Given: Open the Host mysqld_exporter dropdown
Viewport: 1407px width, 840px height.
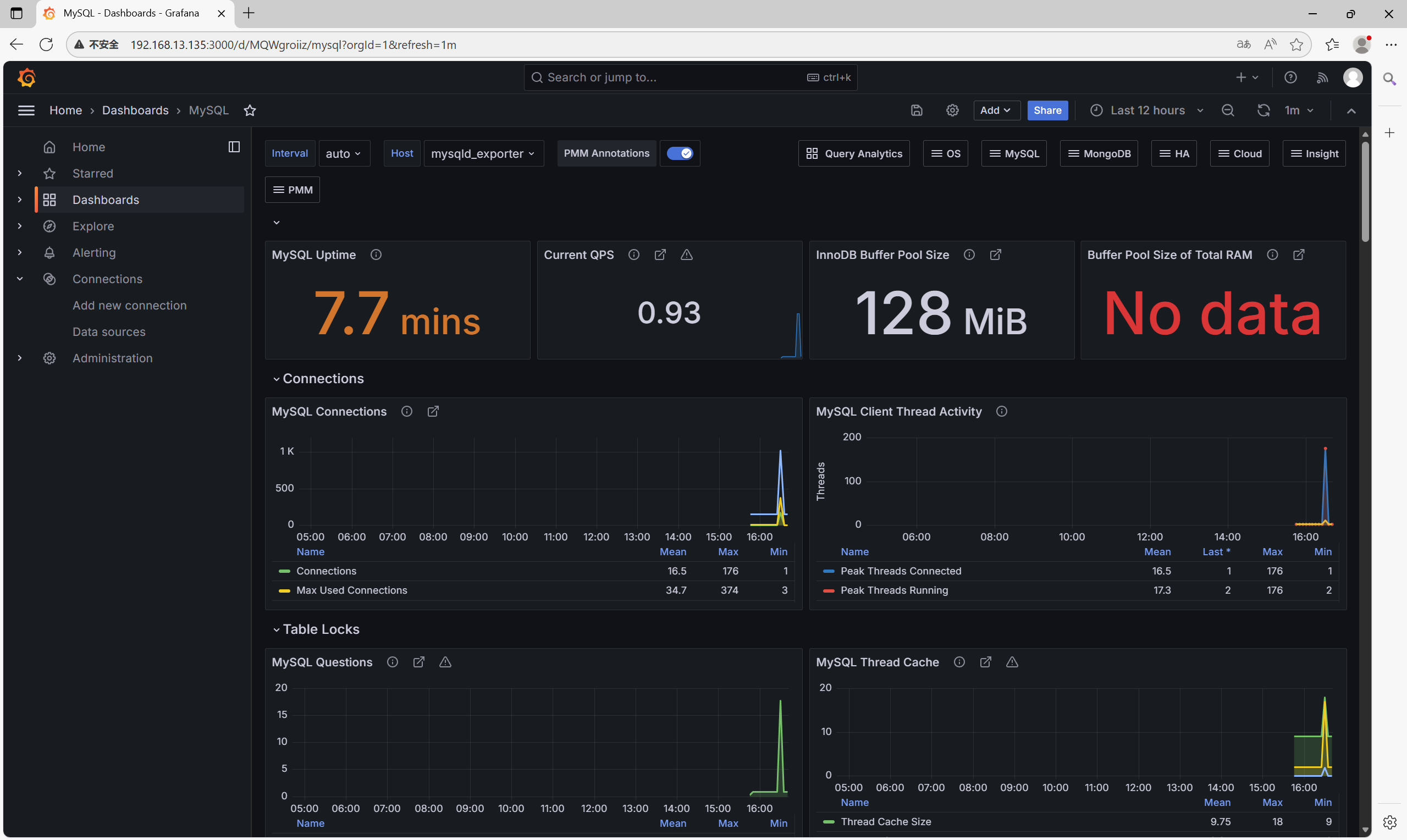Looking at the screenshot, I should (x=483, y=153).
